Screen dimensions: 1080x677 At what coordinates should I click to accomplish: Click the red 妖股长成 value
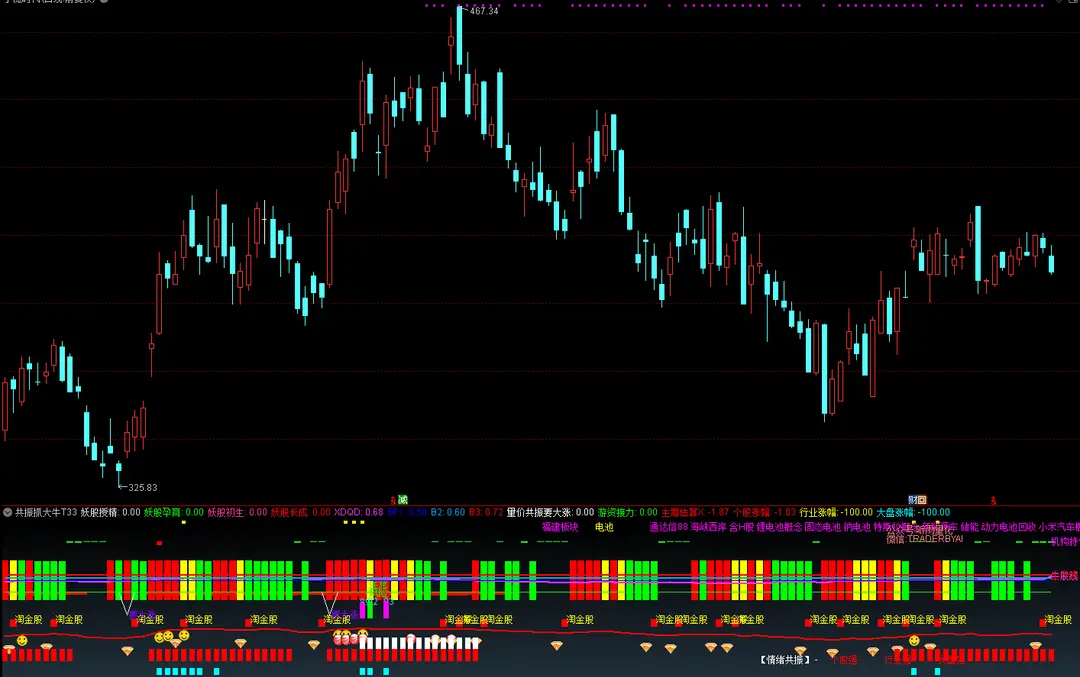click(x=300, y=512)
